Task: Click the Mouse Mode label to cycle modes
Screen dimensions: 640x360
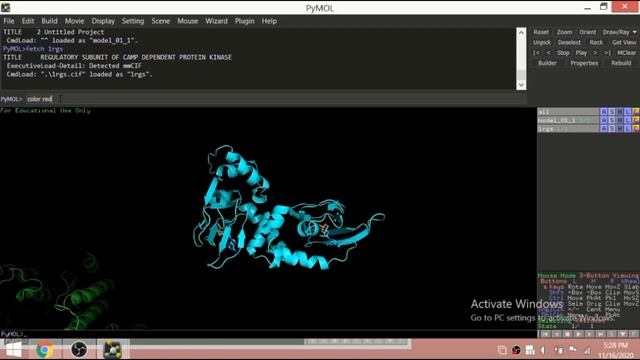Action: (x=557, y=276)
